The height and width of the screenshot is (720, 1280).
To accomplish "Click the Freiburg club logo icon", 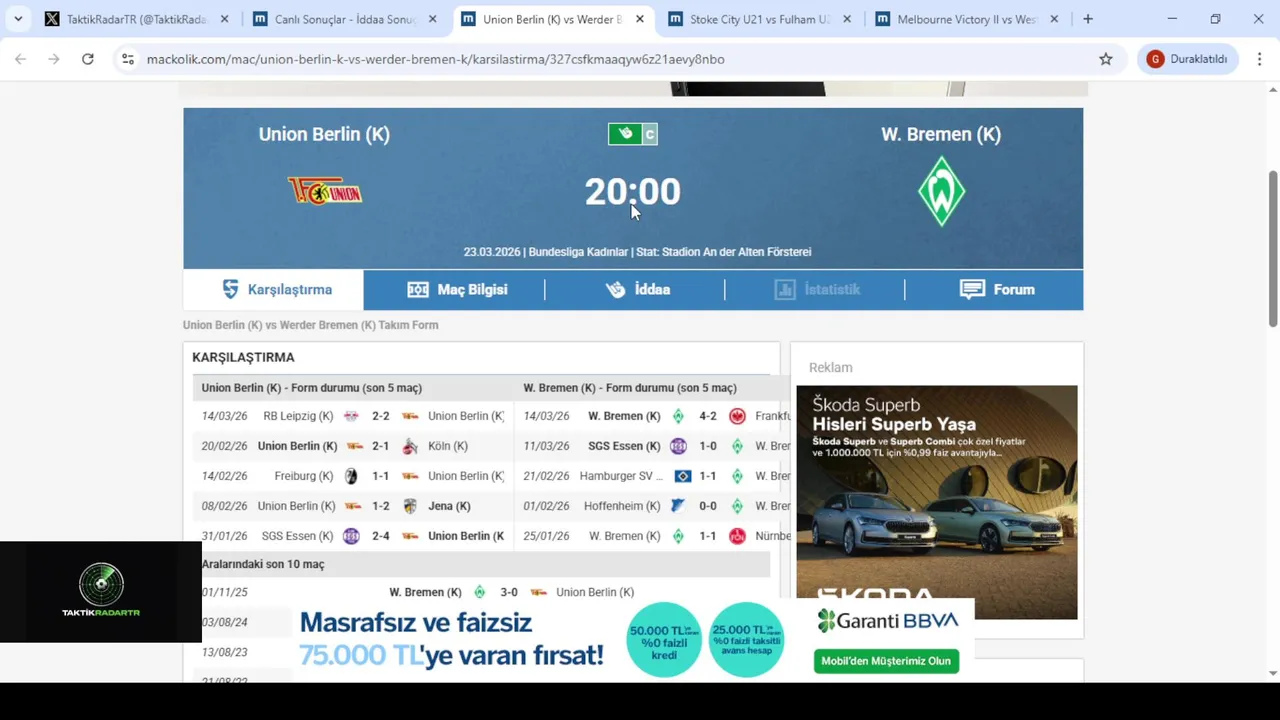I will pos(351,476).
